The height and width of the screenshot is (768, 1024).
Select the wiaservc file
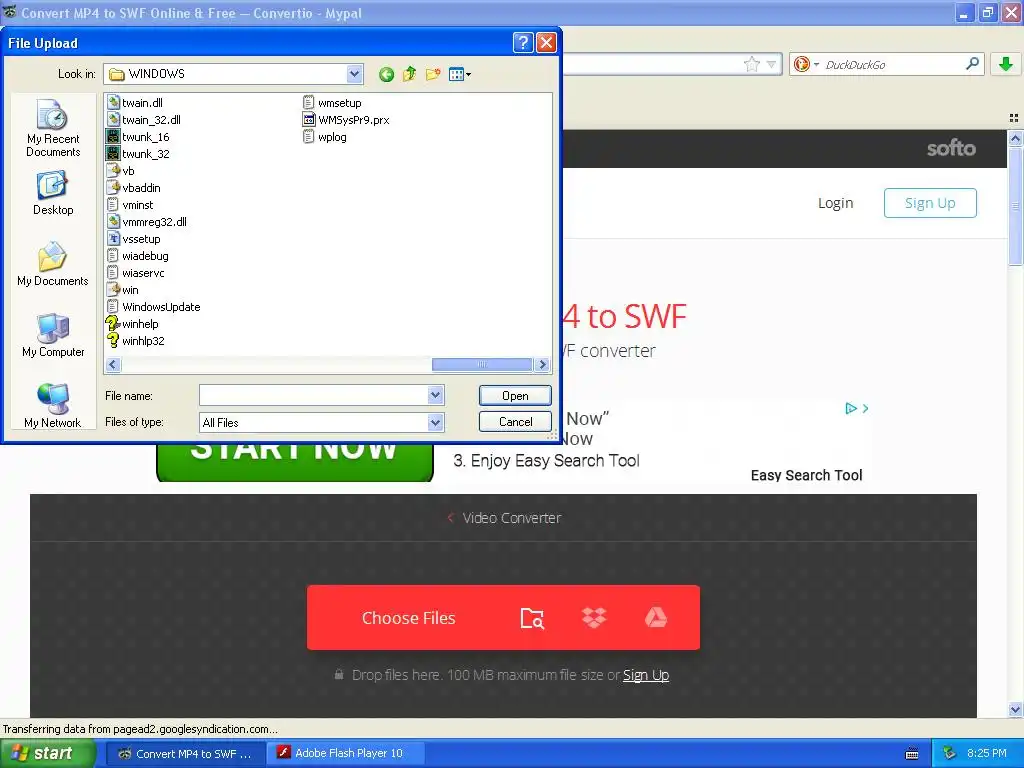click(x=136, y=272)
